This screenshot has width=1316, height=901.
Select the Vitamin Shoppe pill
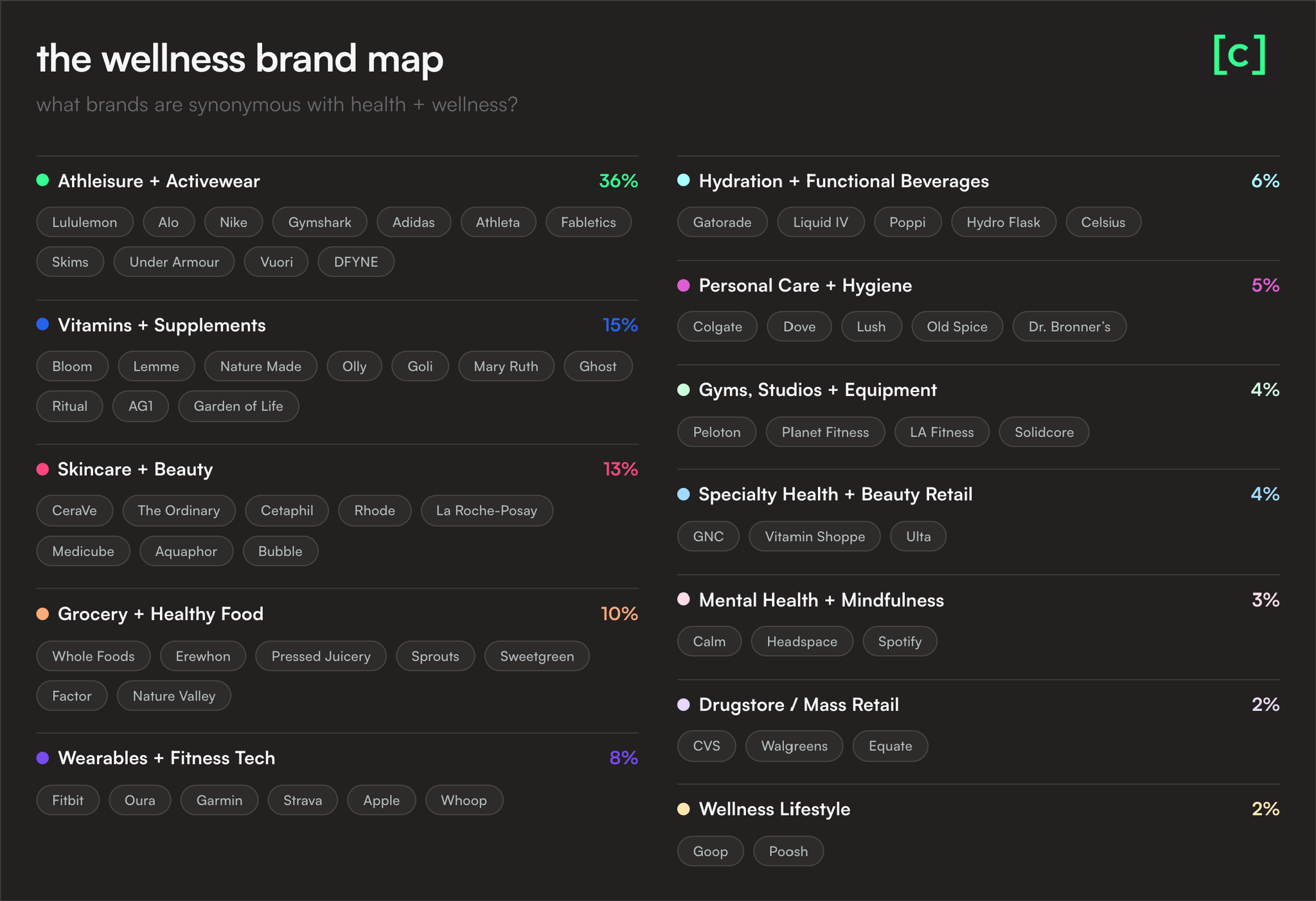[x=815, y=537]
